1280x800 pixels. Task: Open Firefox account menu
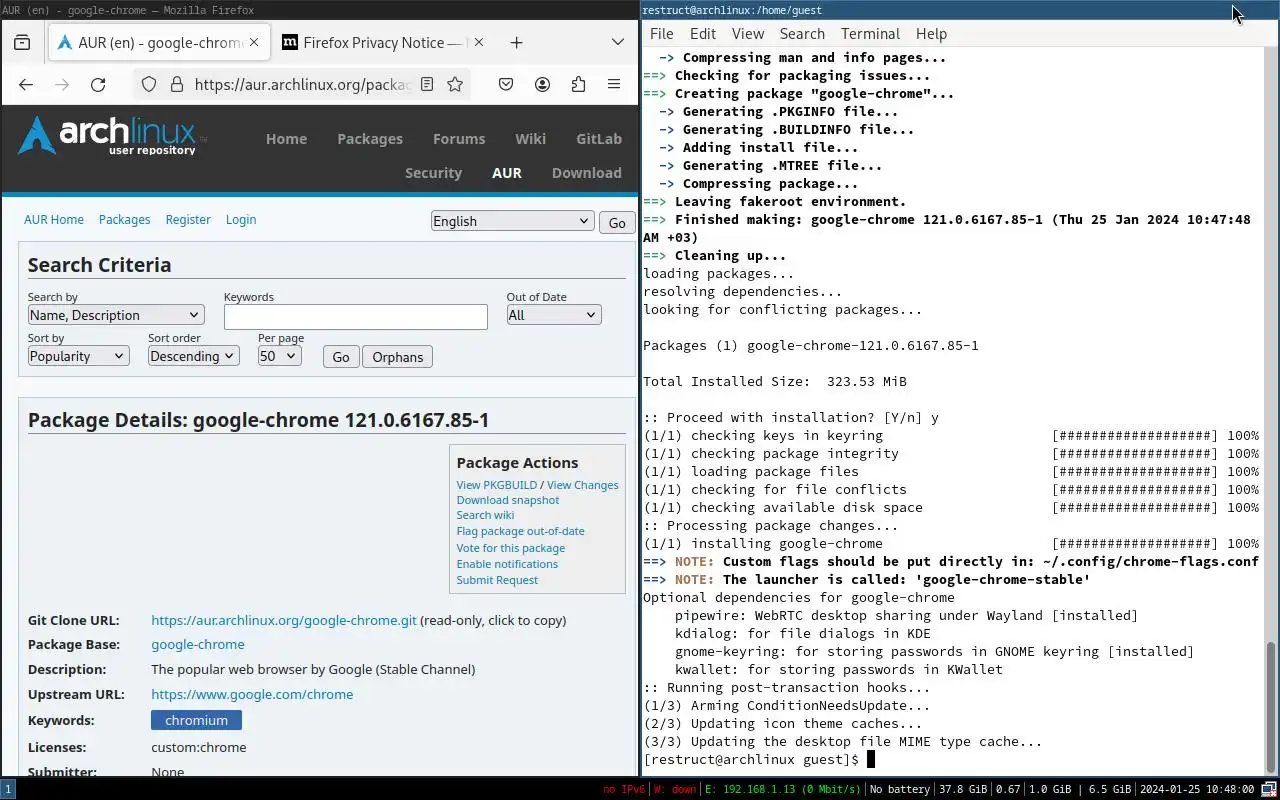coord(542,85)
